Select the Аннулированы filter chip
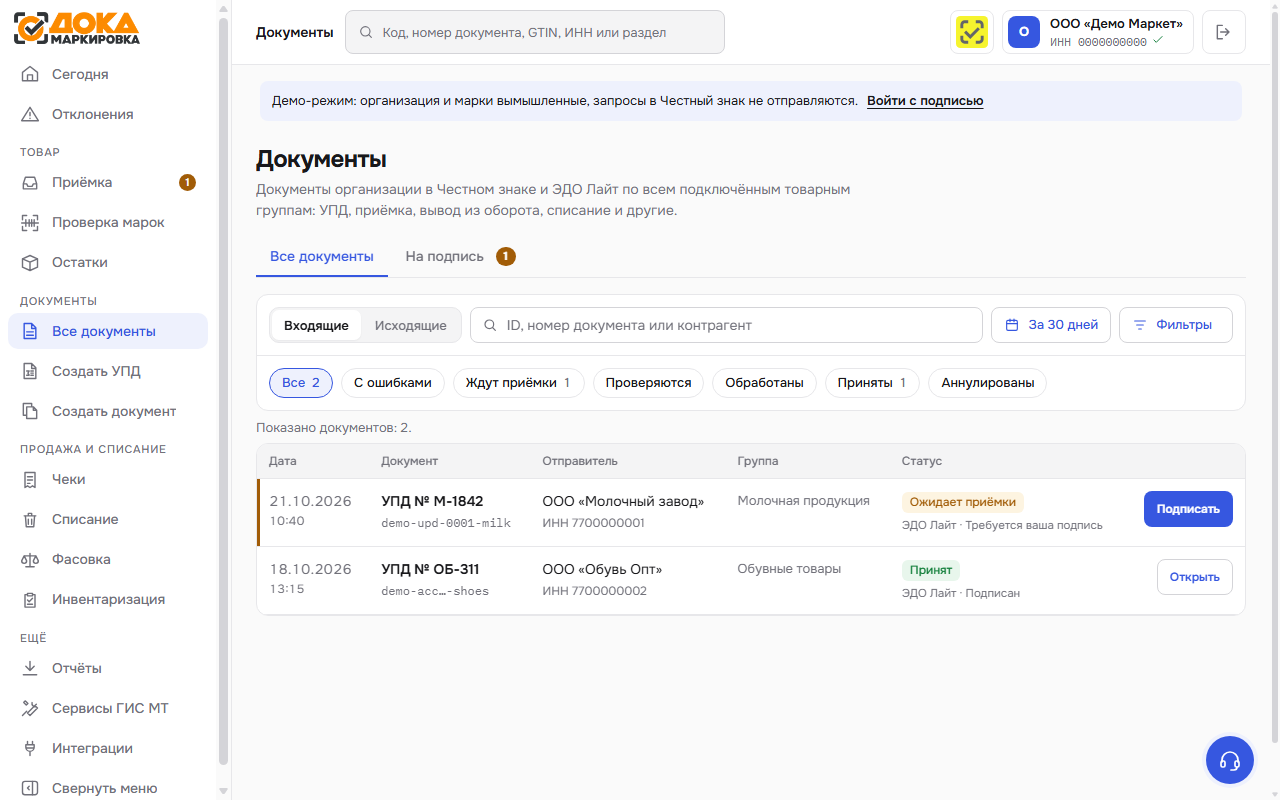 (988, 382)
